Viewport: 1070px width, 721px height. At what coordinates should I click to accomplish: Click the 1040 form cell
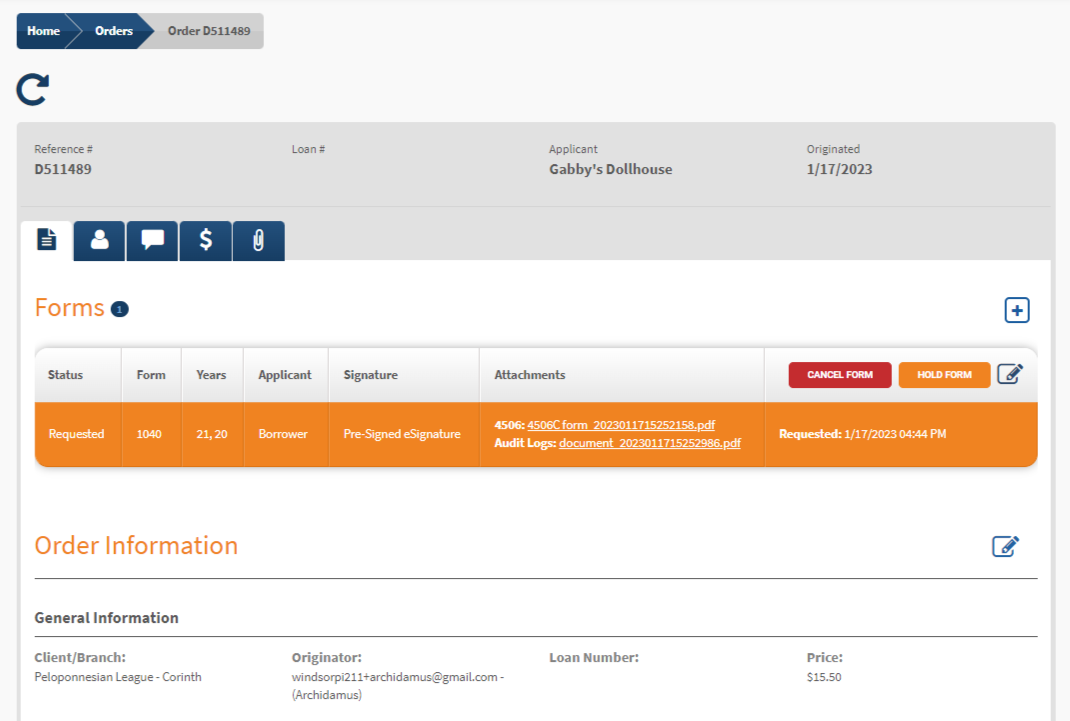pos(149,434)
